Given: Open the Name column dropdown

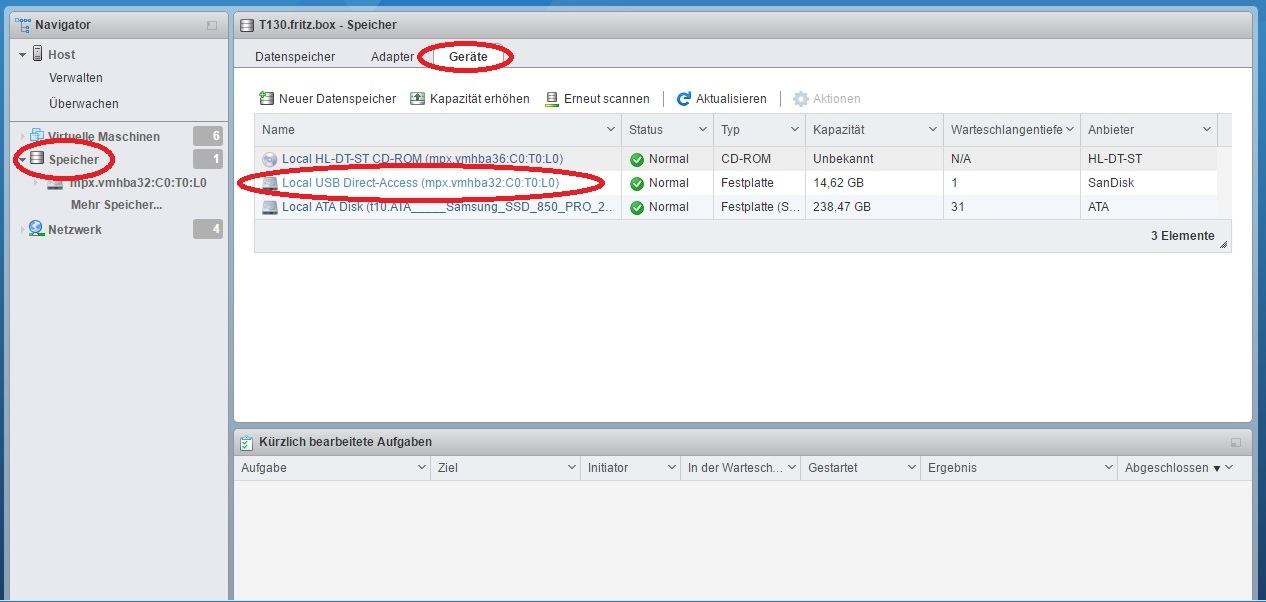Looking at the screenshot, I should tap(611, 130).
